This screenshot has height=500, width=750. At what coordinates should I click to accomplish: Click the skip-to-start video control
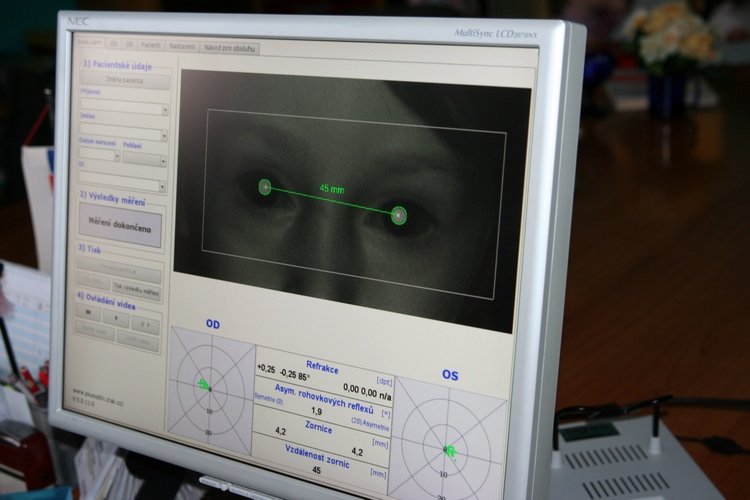click(88, 313)
